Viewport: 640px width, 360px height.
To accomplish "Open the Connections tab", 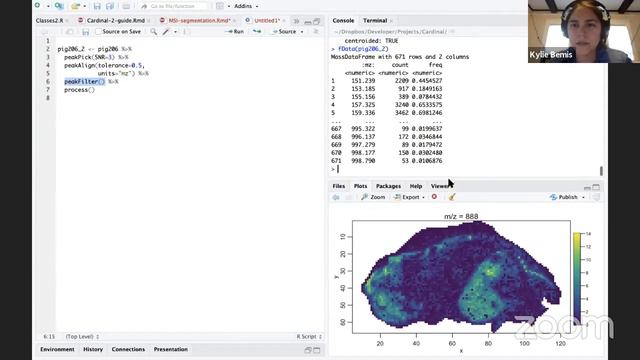I will pos(128,349).
